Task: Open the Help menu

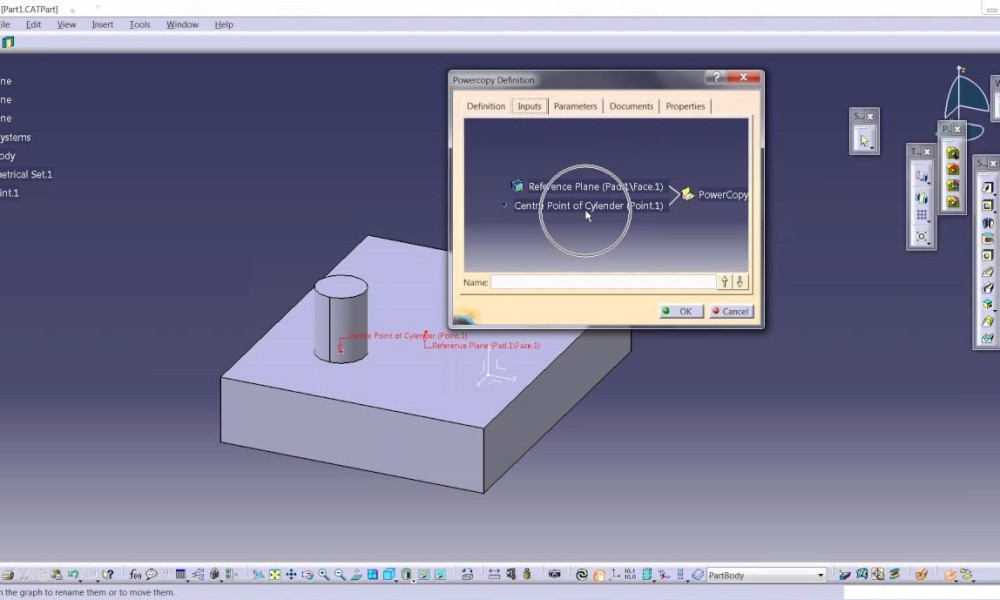Action: tap(224, 24)
